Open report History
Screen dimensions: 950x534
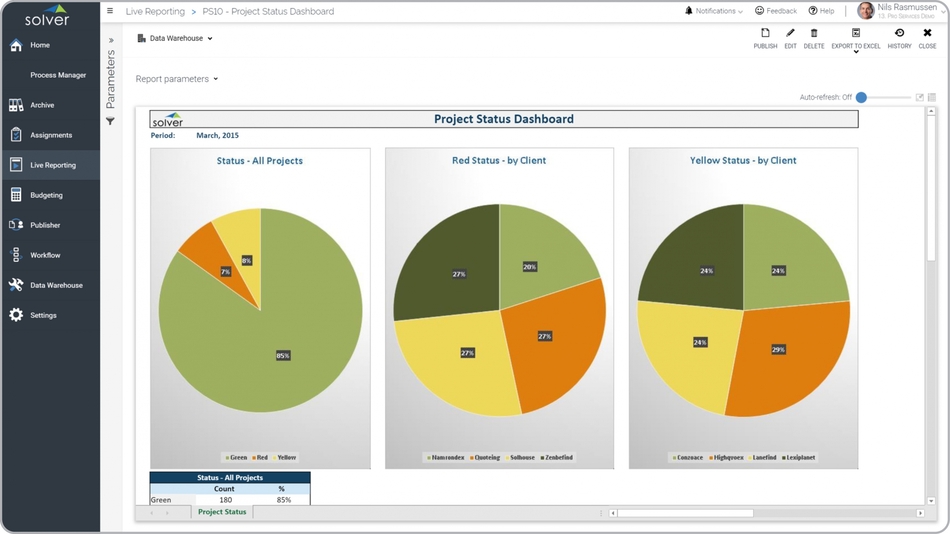point(899,34)
